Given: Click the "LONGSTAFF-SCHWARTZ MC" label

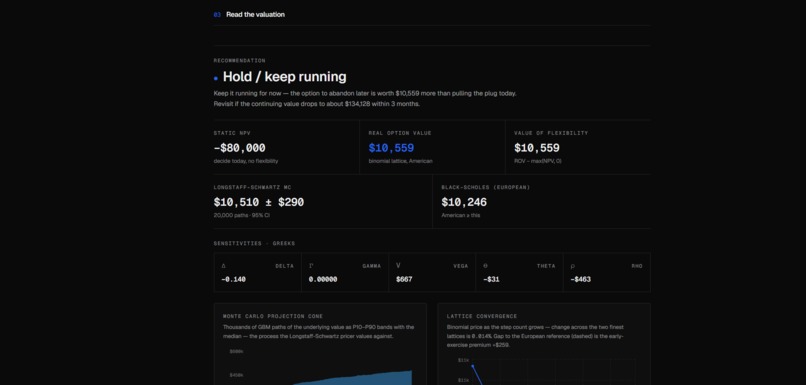Looking at the screenshot, I should (x=252, y=188).
